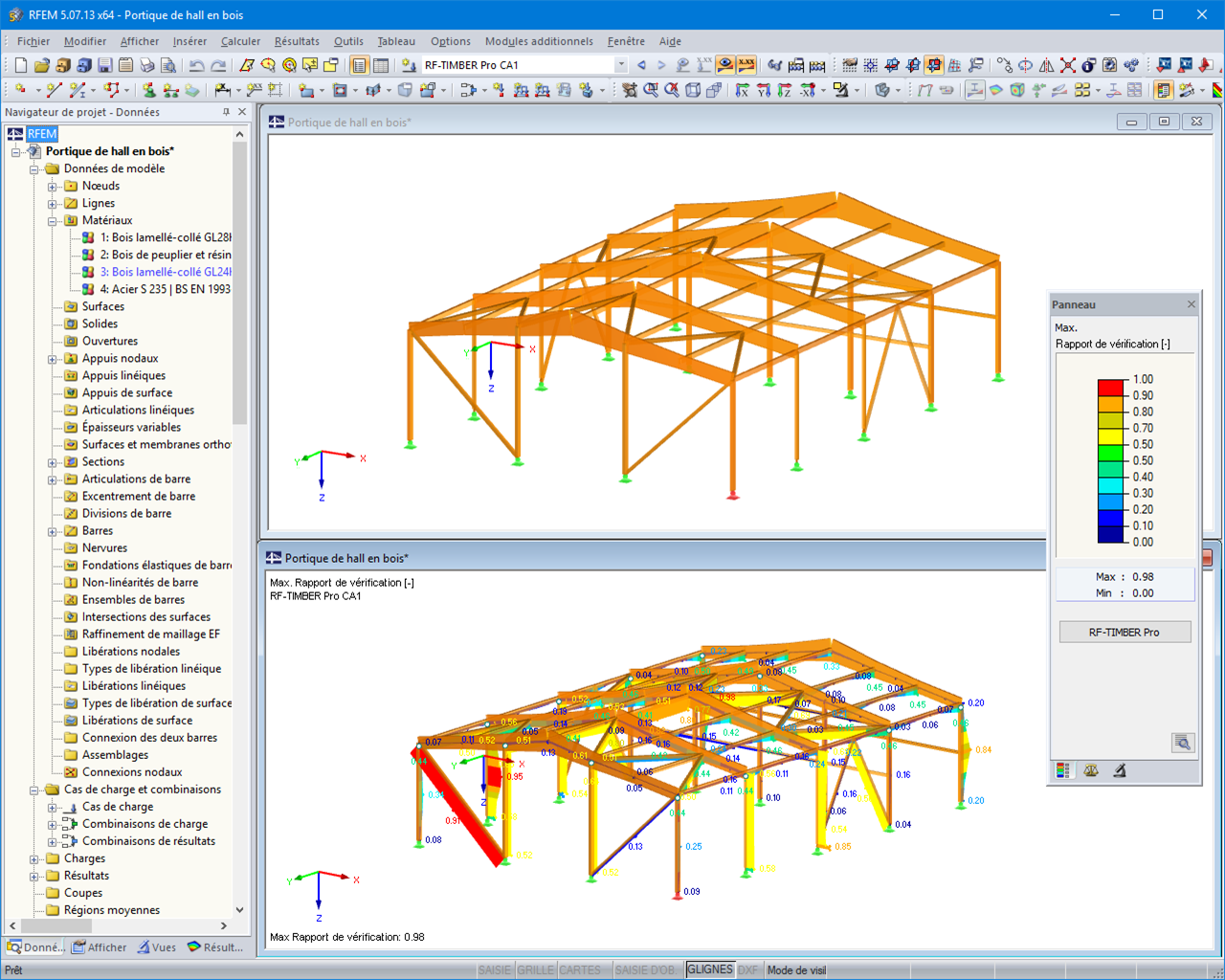Screen dimensions: 1225x980
Task: Click the red color swatch in the legend
Action: 1111,388
